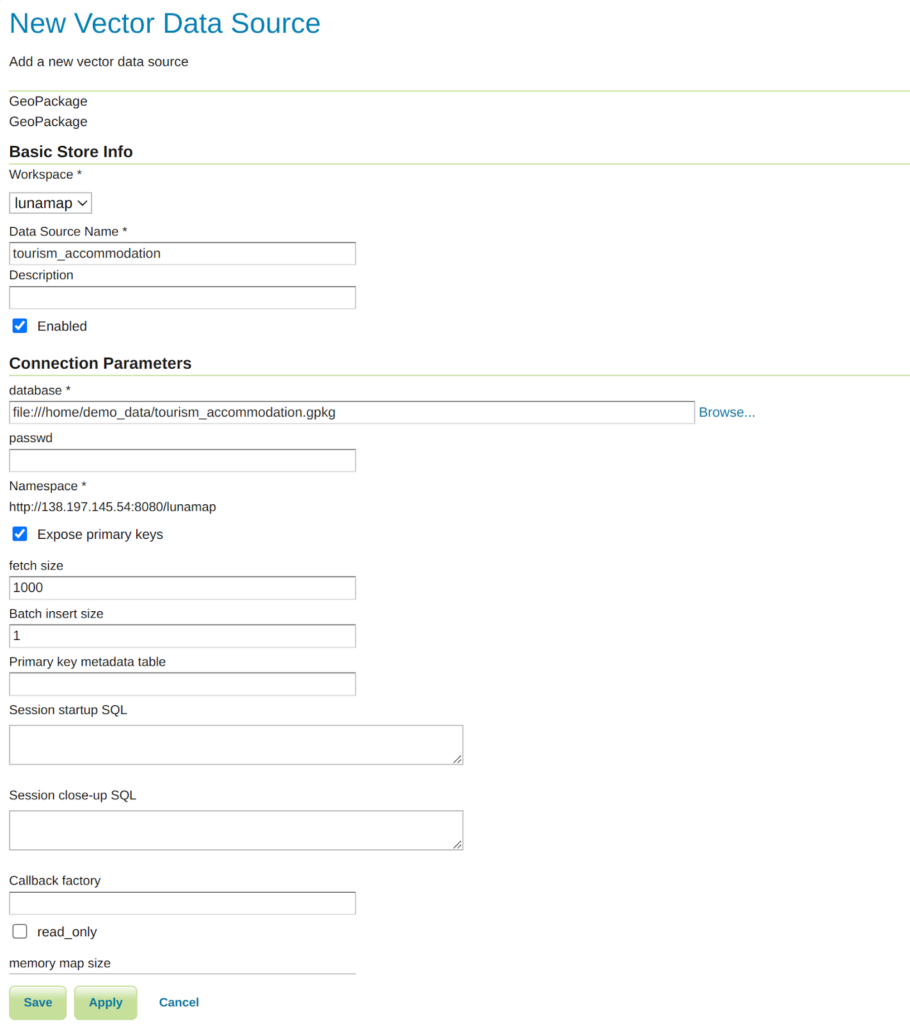Click inside the Session startup SQL textarea
This screenshot has height=1024, width=910.
click(235, 744)
